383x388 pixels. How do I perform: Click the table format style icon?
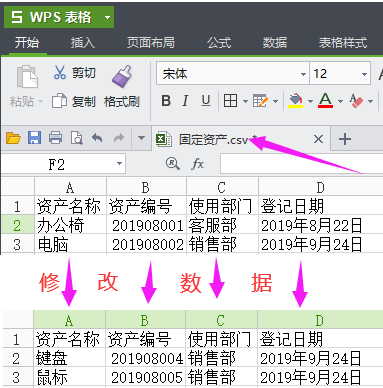pos(260,101)
